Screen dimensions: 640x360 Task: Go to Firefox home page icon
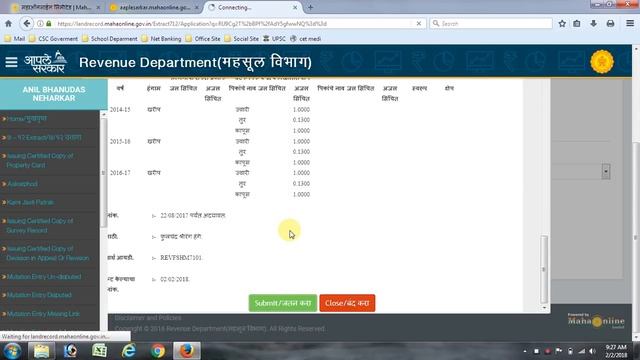8,24
